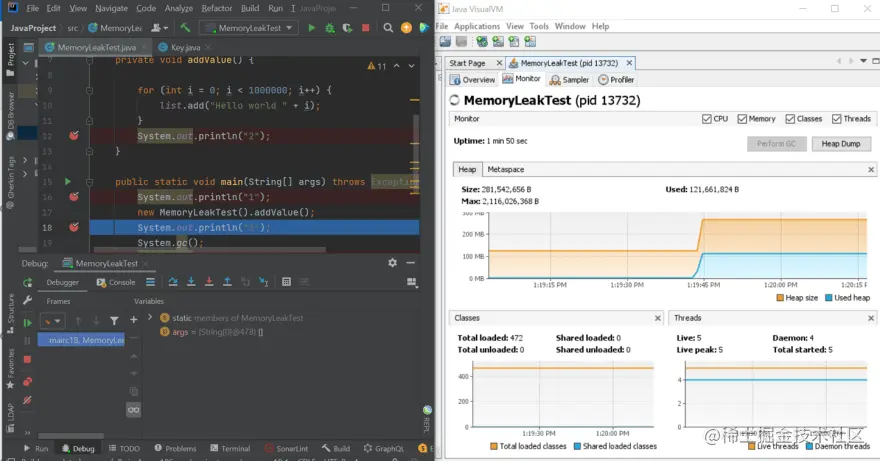Open Search Everywhere with the magnifier icon

click(388, 28)
